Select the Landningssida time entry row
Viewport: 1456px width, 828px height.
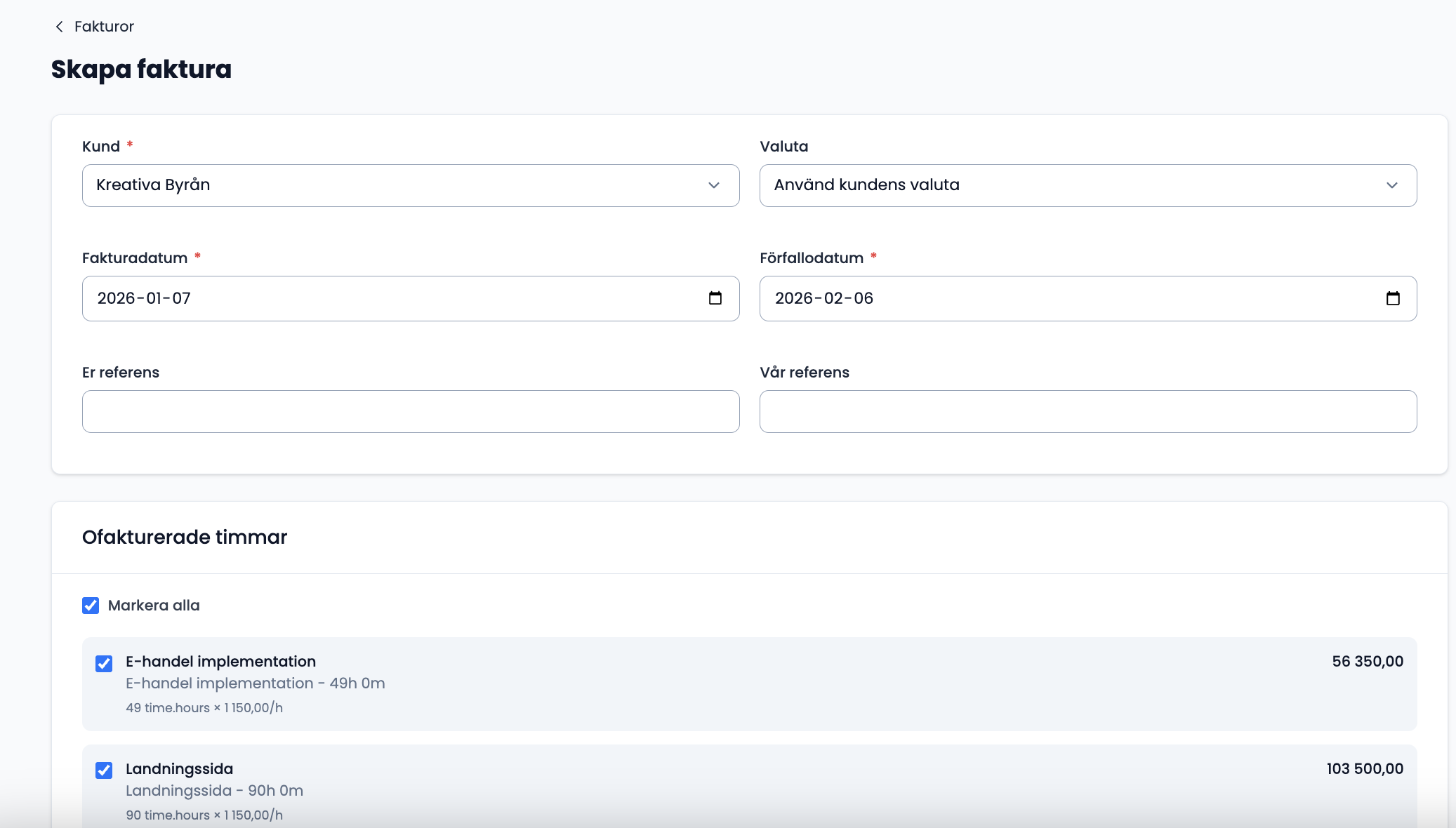coord(702,789)
